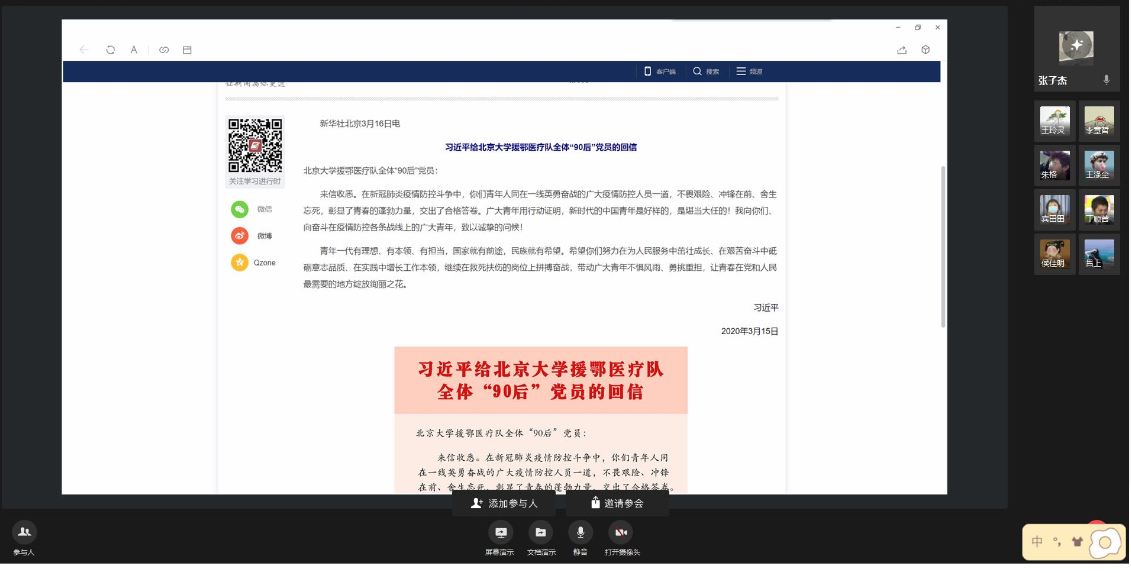Image resolution: width=1131 pixels, height=573 pixels.
Task: Click the 邀请参会 invite button
Action: 617,503
